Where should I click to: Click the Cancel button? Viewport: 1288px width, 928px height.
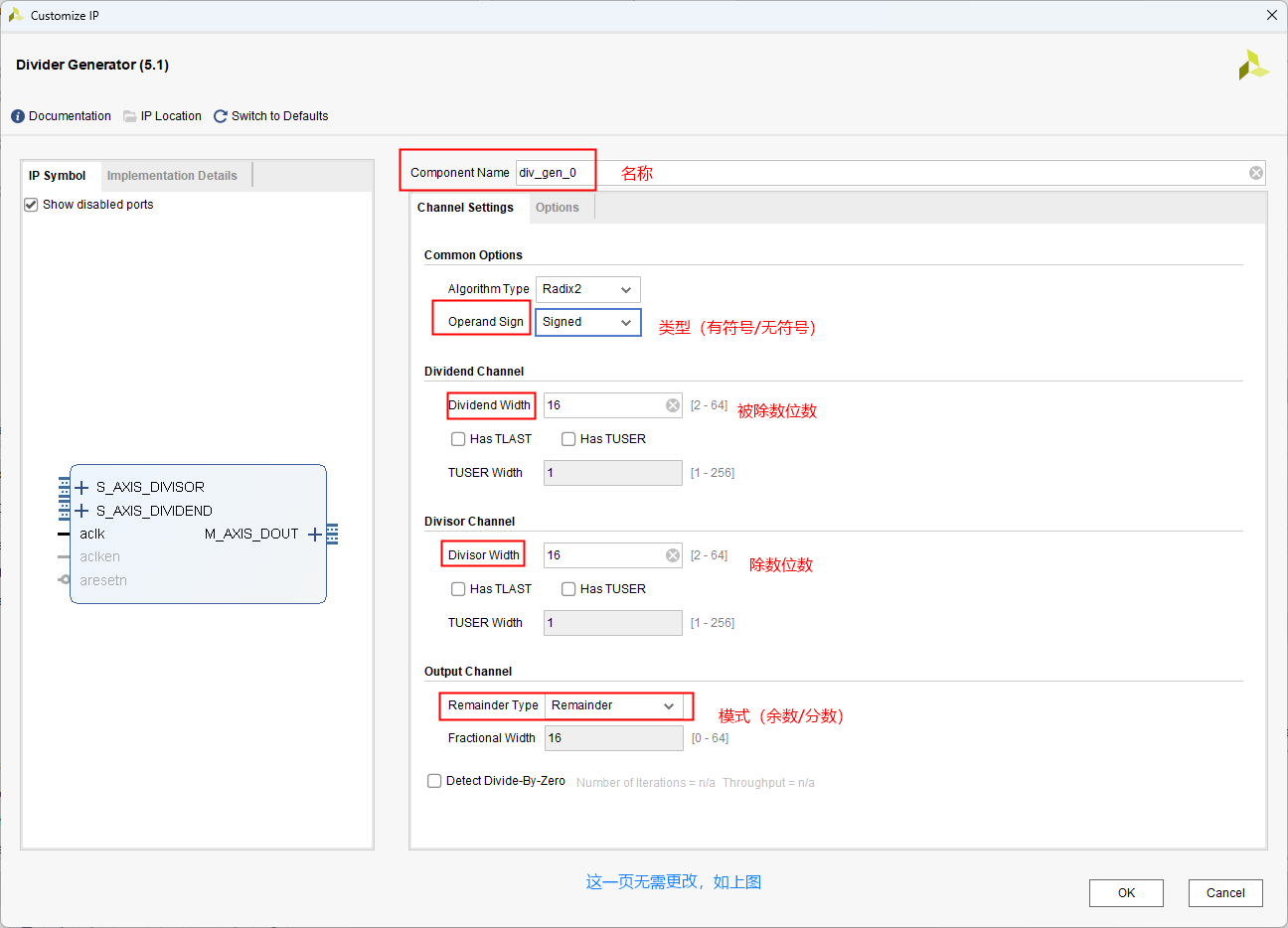click(x=1225, y=893)
